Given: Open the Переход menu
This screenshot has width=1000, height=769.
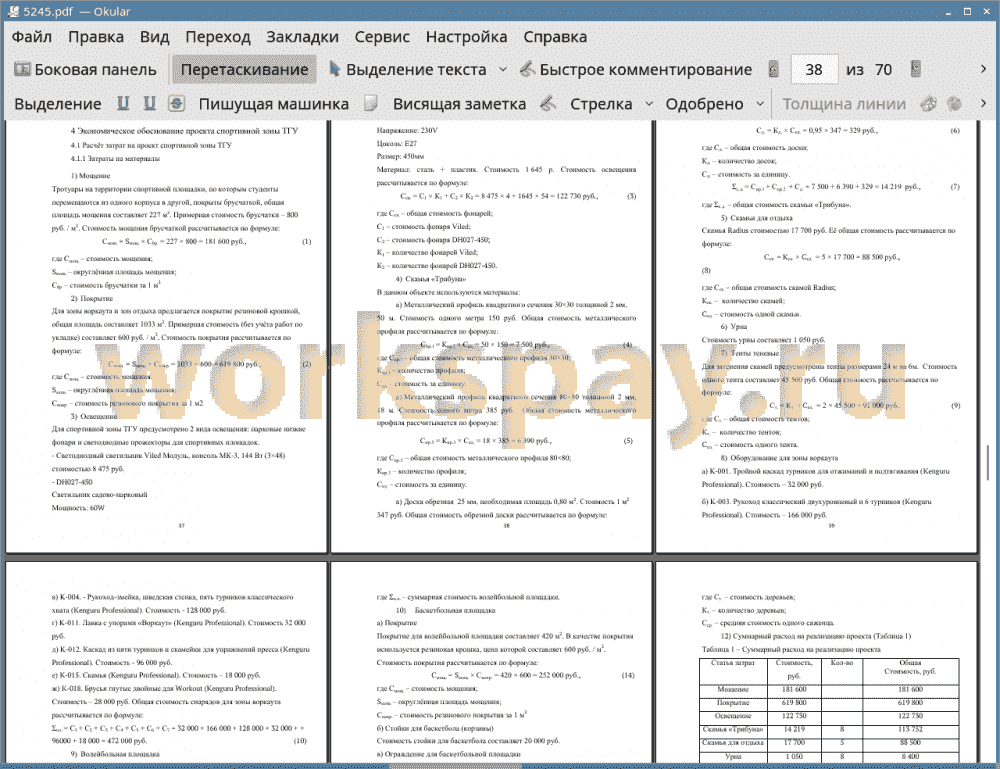Looking at the screenshot, I should 218,37.
